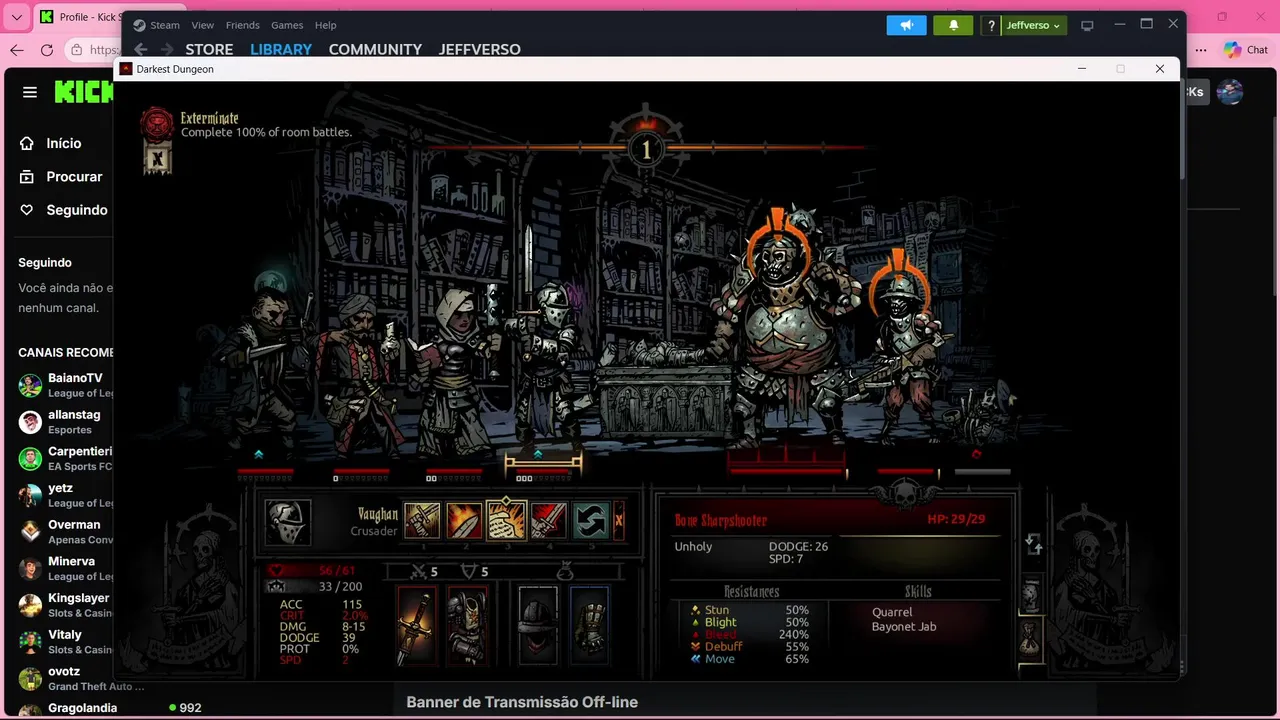Toggle the Kick hamburger sidebar menu
Image resolution: width=1280 pixels, height=720 pixels.
coord(30,92)
